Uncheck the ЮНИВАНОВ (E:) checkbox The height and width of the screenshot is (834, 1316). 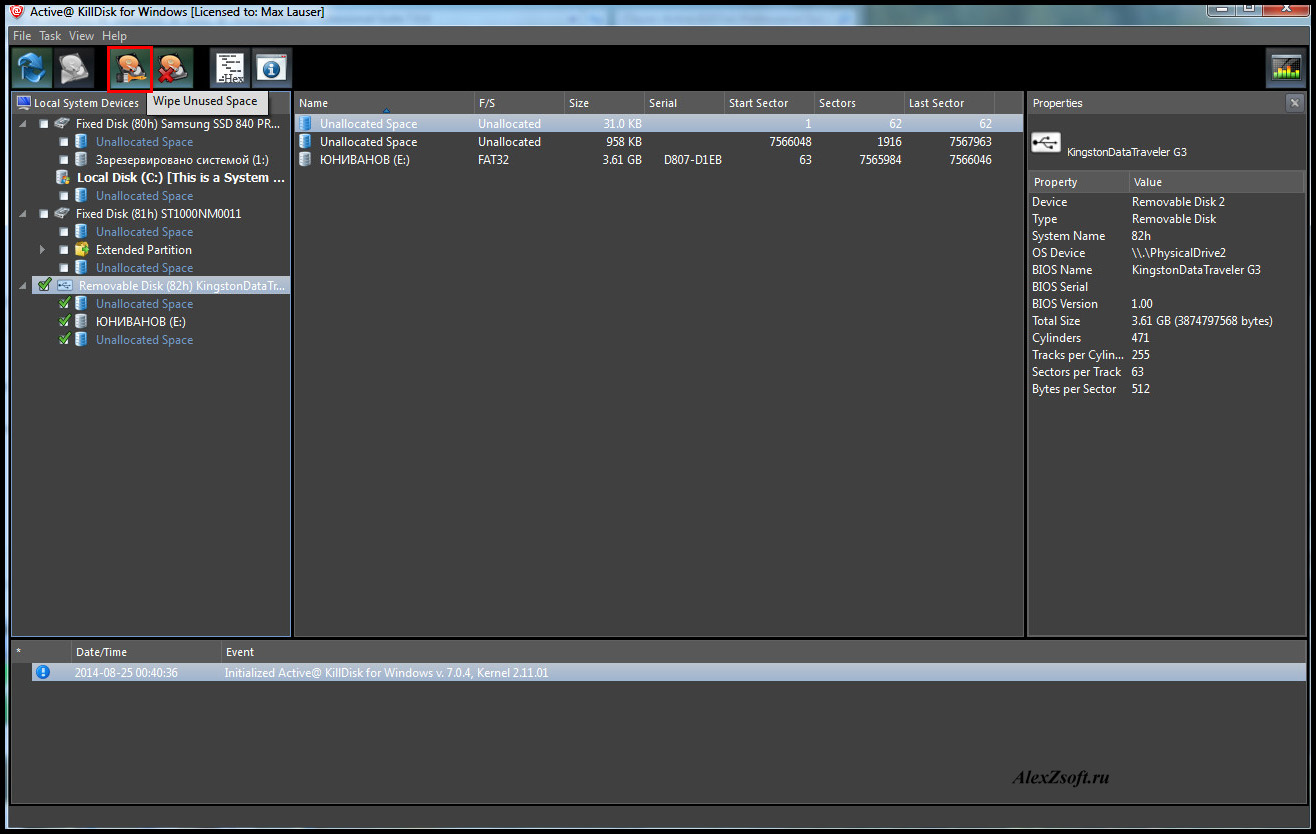(x=64, y=322)
